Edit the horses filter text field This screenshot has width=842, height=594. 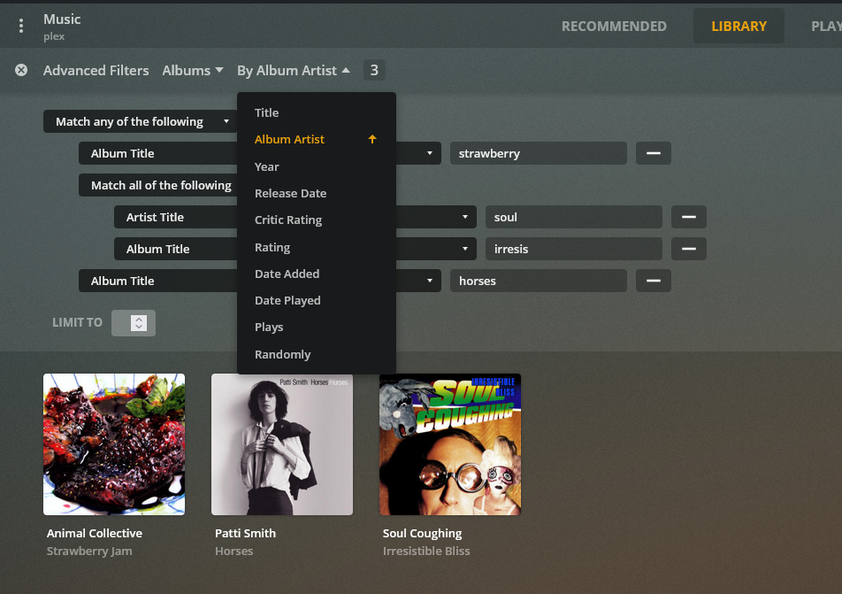[538, 280]
